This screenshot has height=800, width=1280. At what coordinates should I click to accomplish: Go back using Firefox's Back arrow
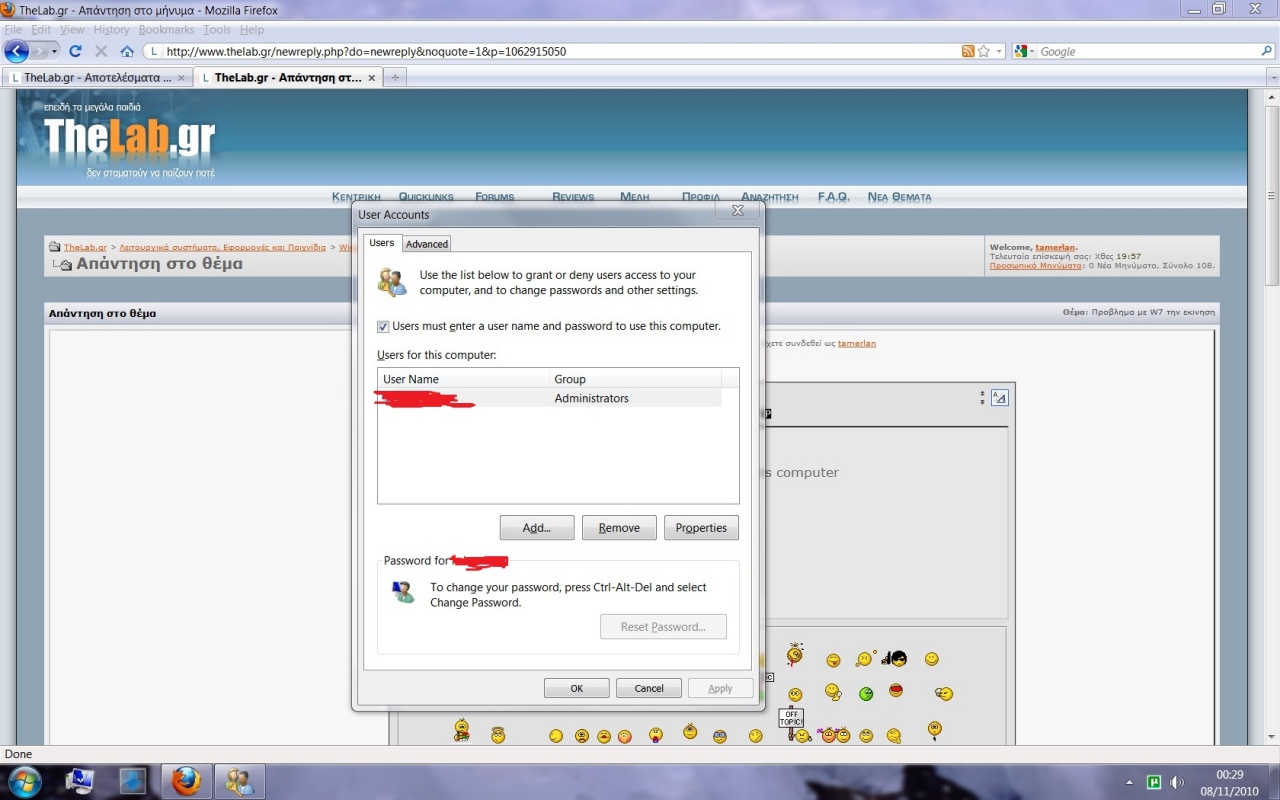pos(16,51)
